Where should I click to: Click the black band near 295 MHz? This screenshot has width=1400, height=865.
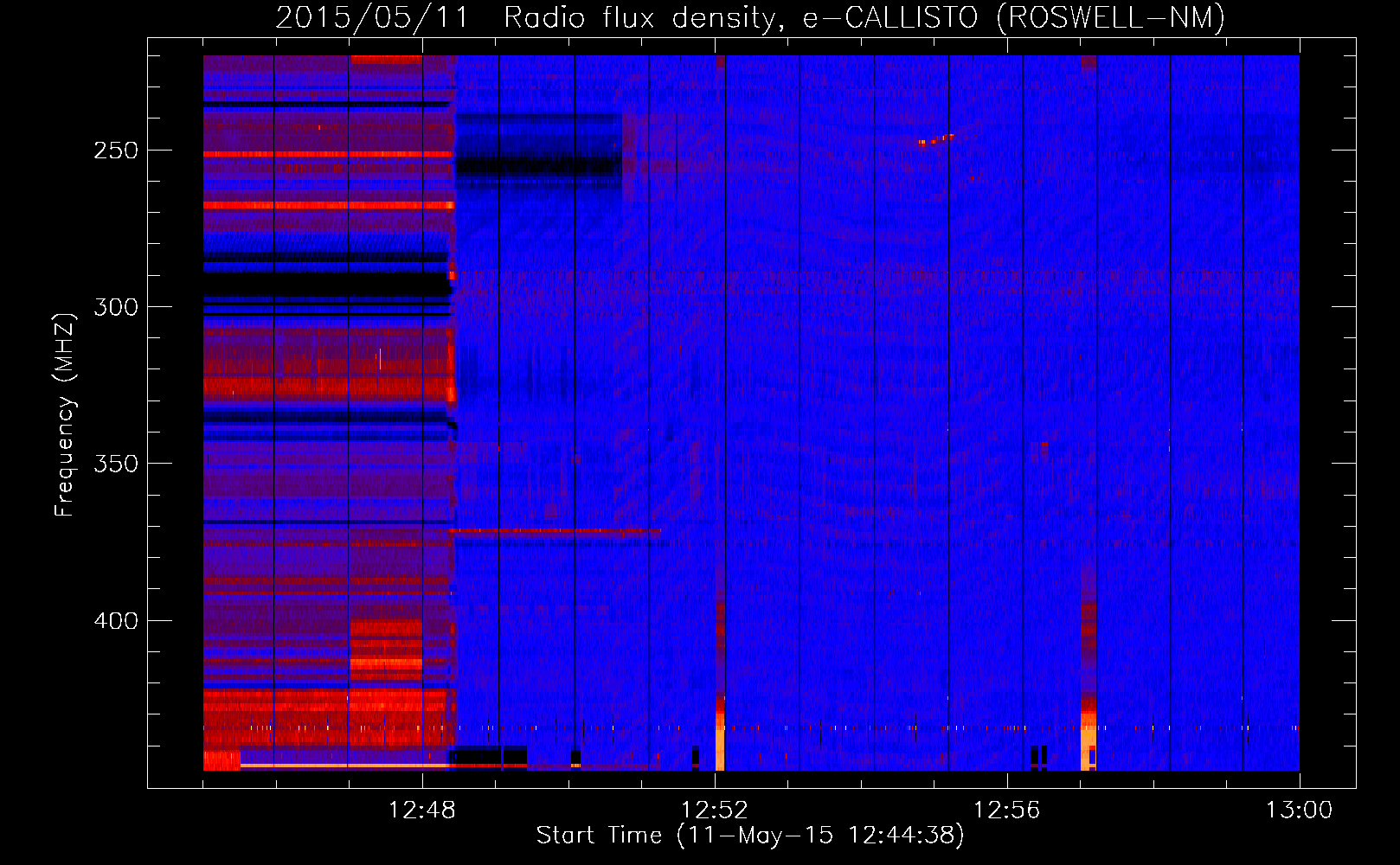point(327,285)
